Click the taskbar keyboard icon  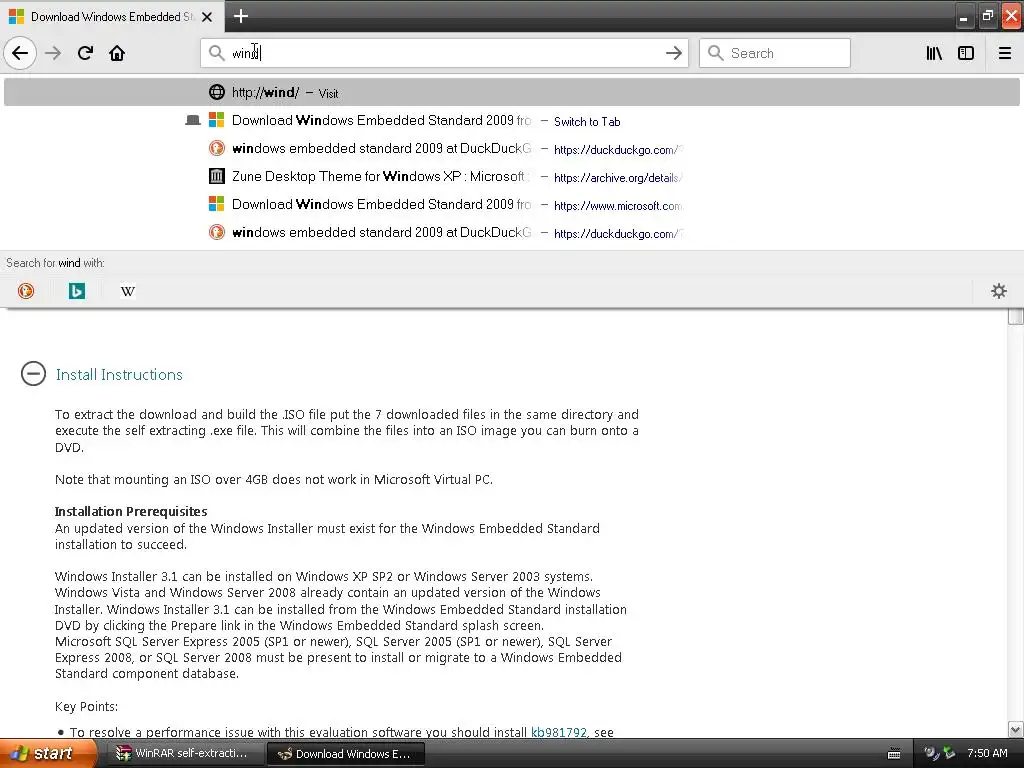click(894, 754)
